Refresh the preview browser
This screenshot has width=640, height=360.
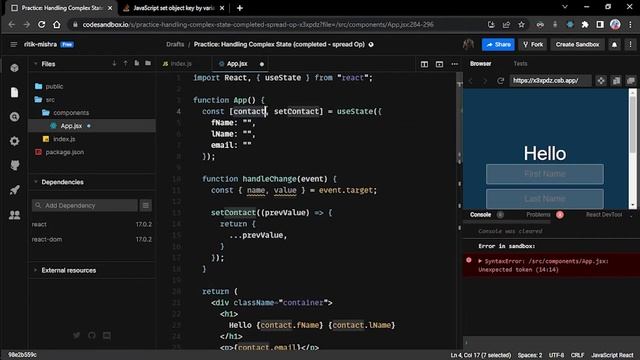[500, 81]
